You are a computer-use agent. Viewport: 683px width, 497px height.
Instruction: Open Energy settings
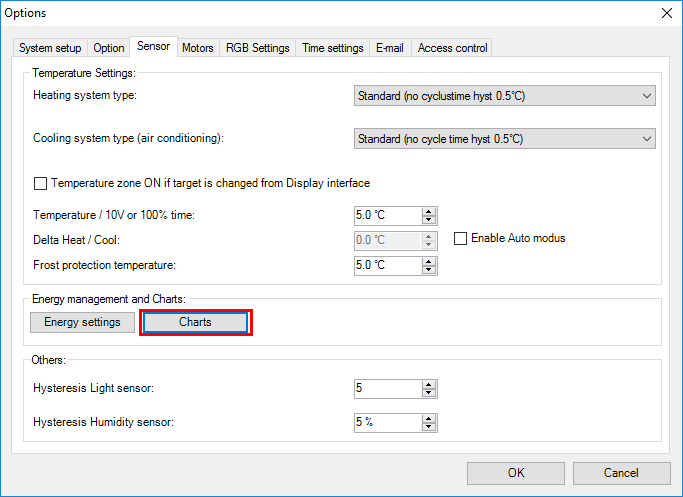coord(82,322)
